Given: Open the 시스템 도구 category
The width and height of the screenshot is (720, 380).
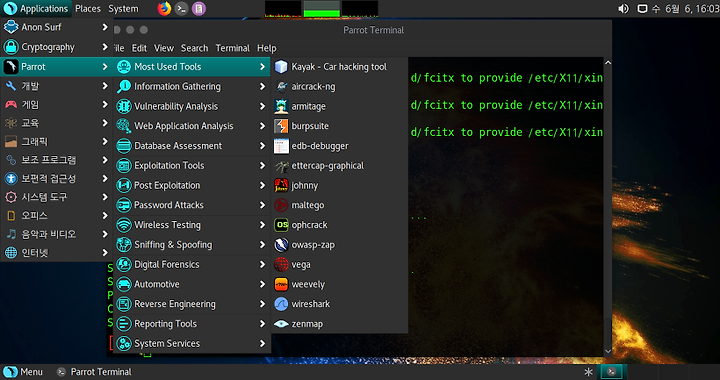Looking at the screenshot, I should coord(56,197).
